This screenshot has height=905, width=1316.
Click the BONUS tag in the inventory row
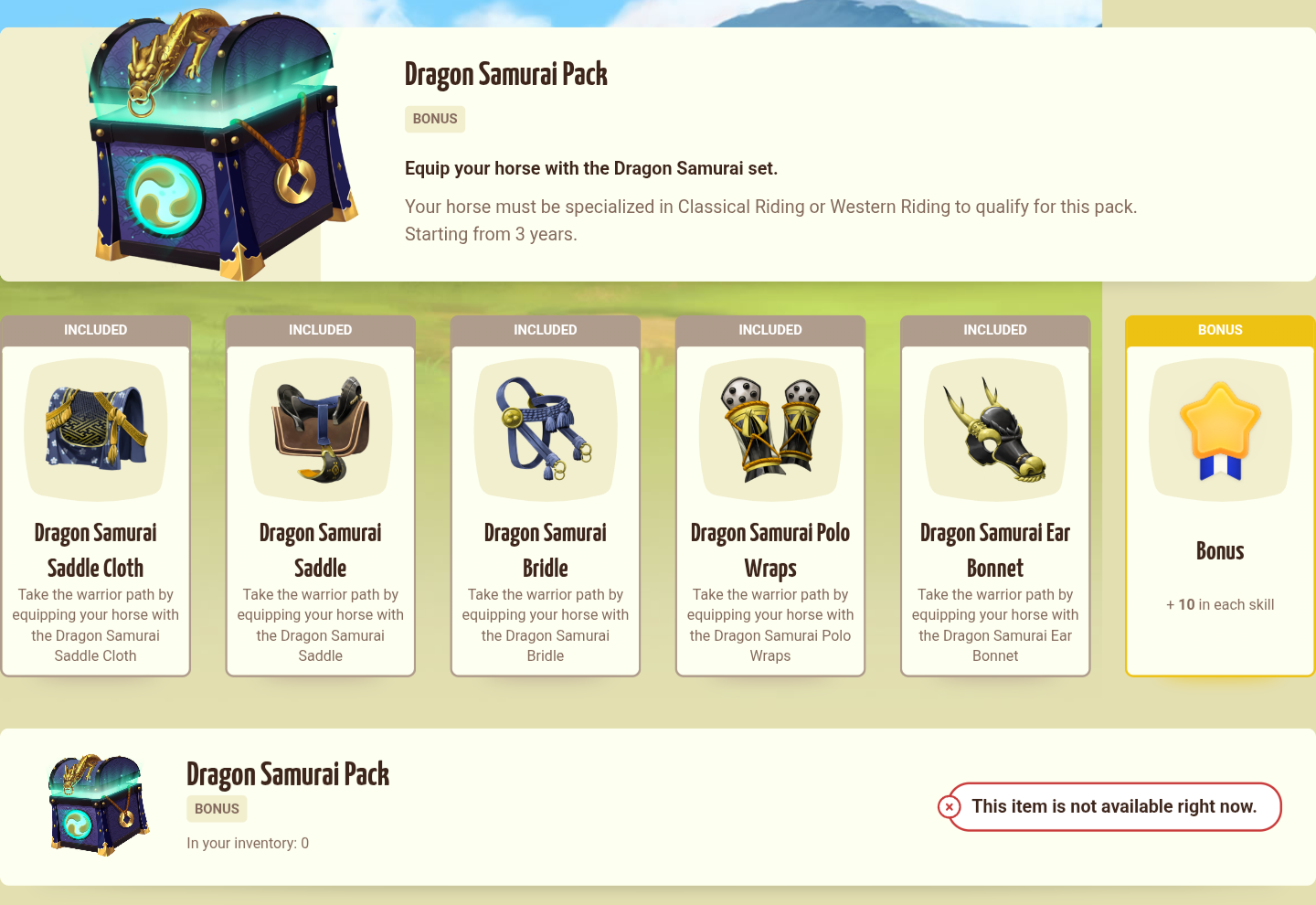(217, 809)
